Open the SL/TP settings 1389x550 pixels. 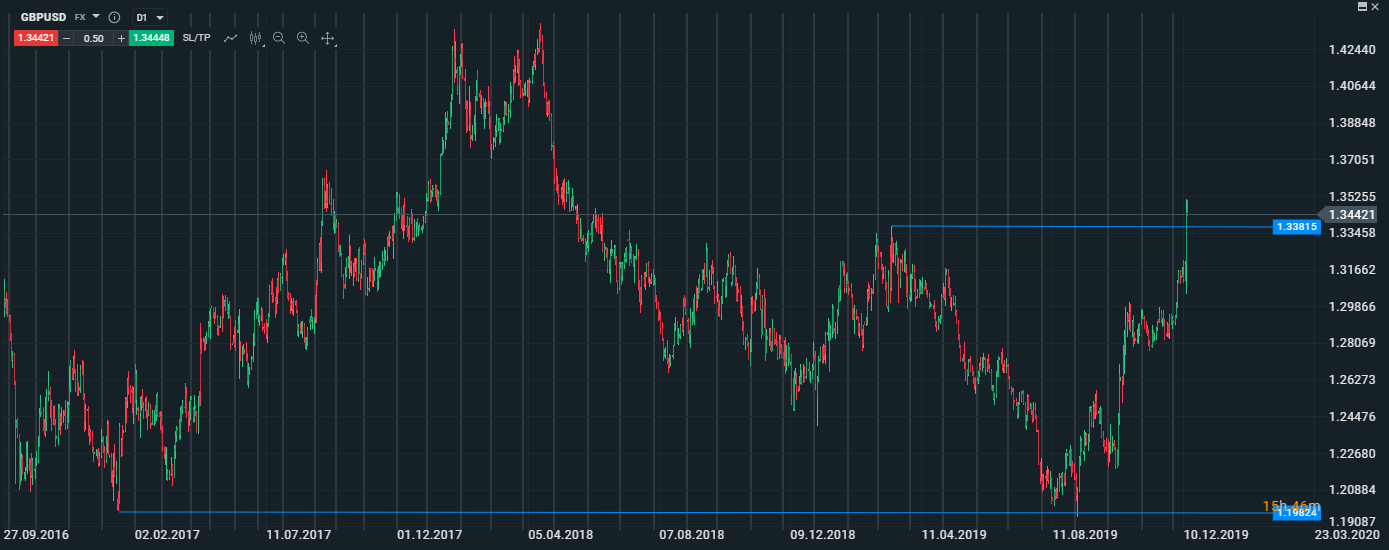tap(197, 38)
